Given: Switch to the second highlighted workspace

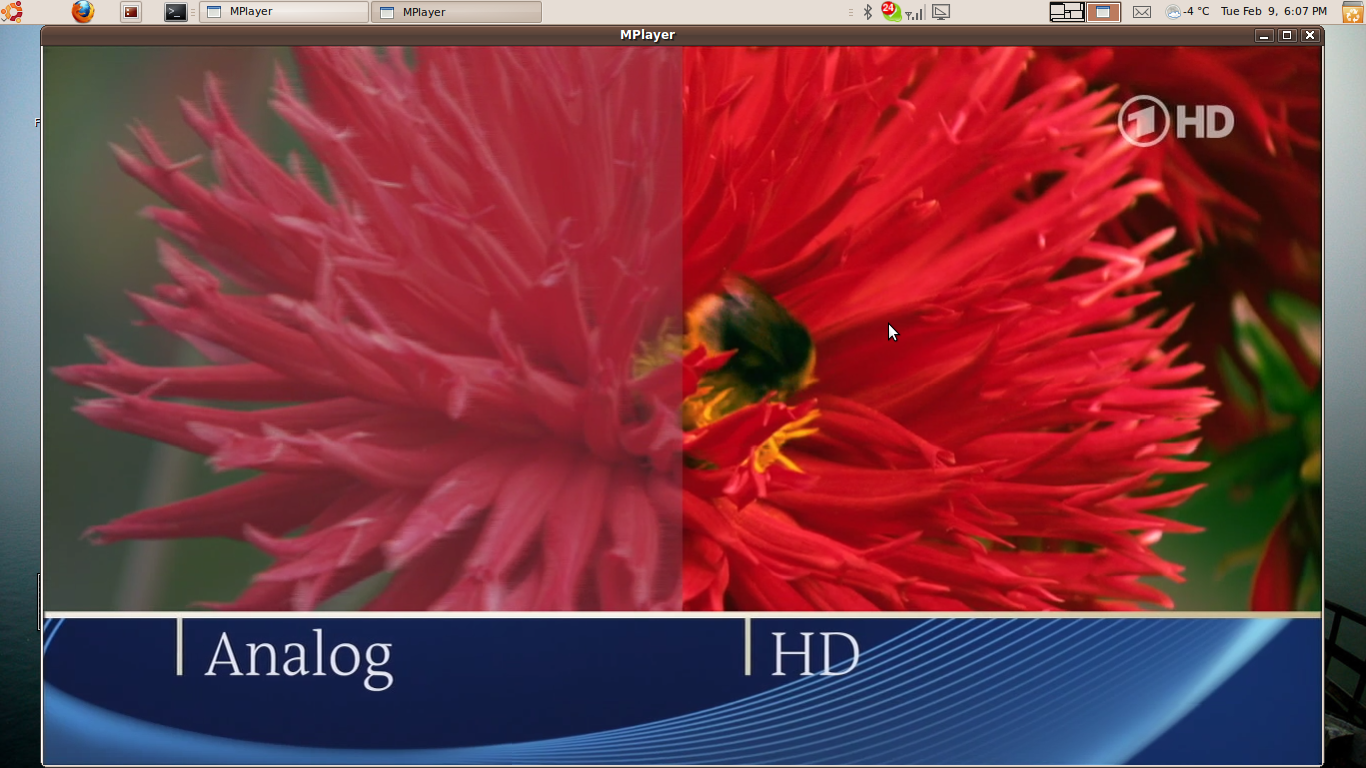Looking at the screenshot, I should point(1103,12).
